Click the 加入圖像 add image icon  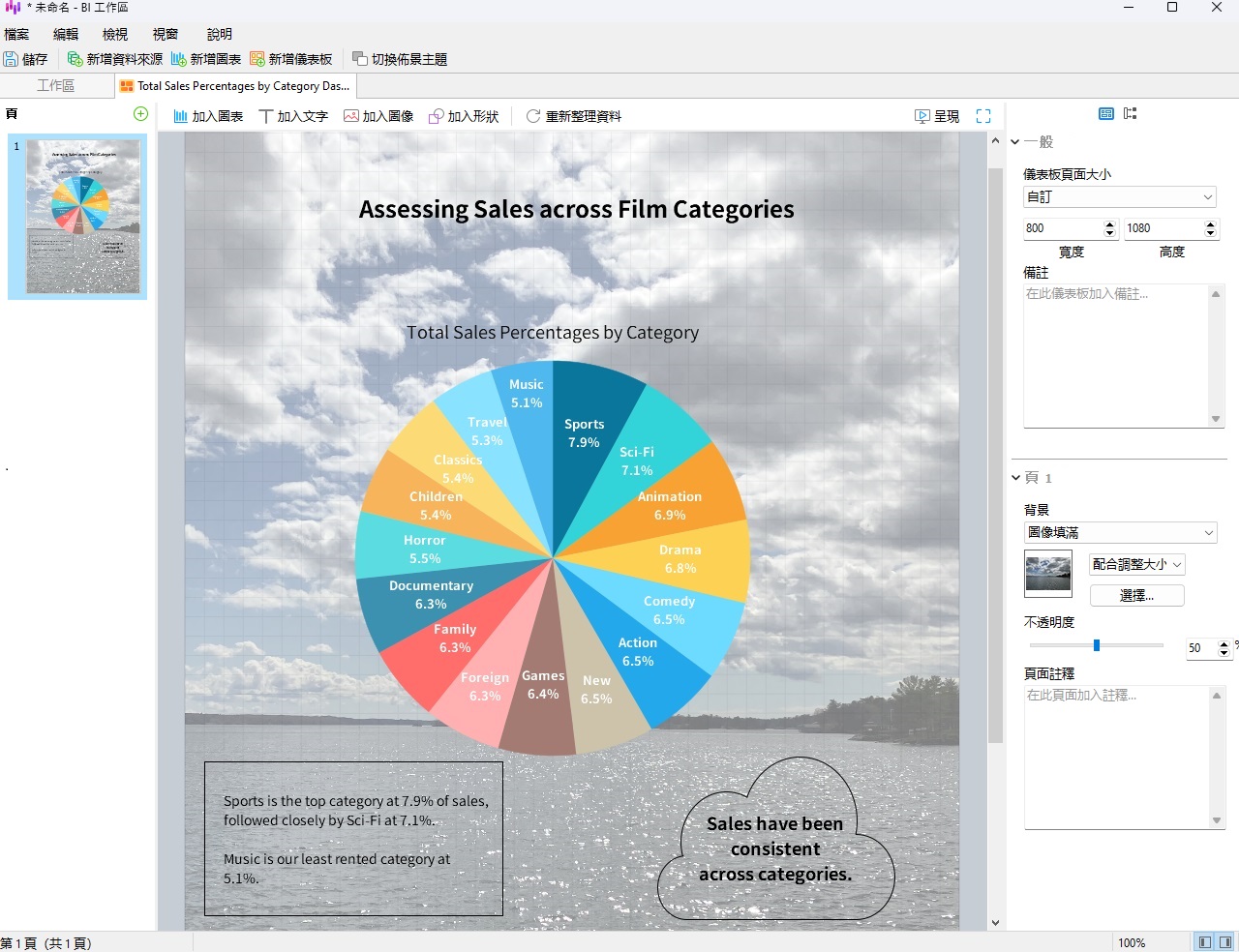[350, 116]
